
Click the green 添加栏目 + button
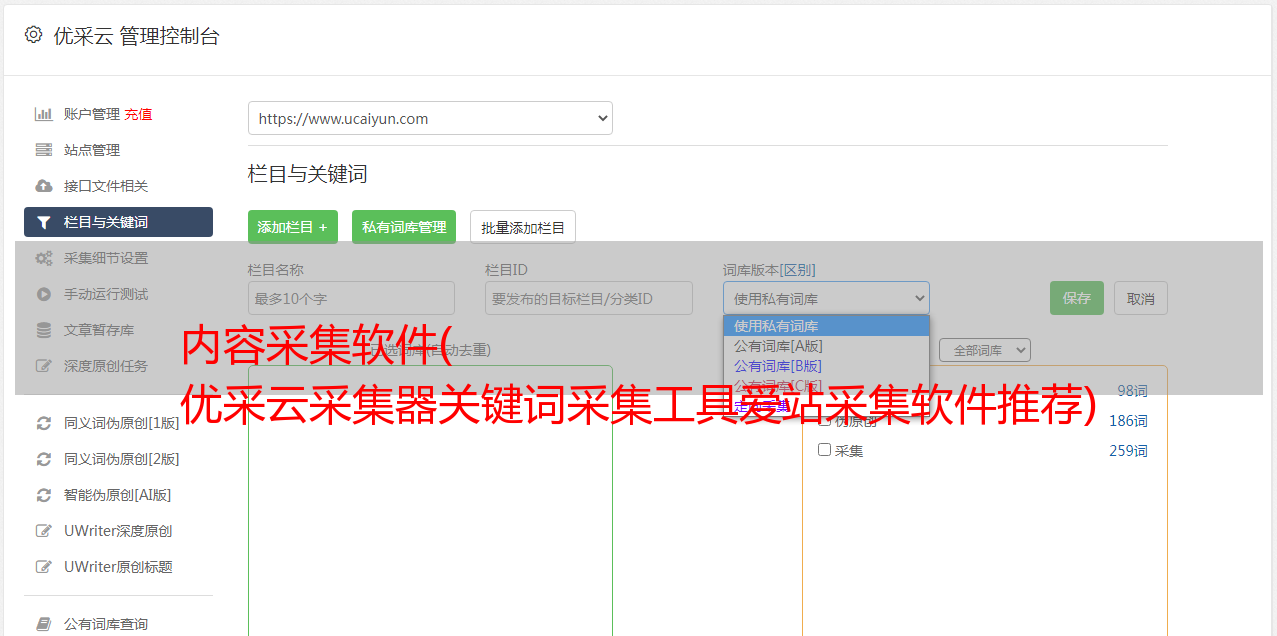click(293, 227)
